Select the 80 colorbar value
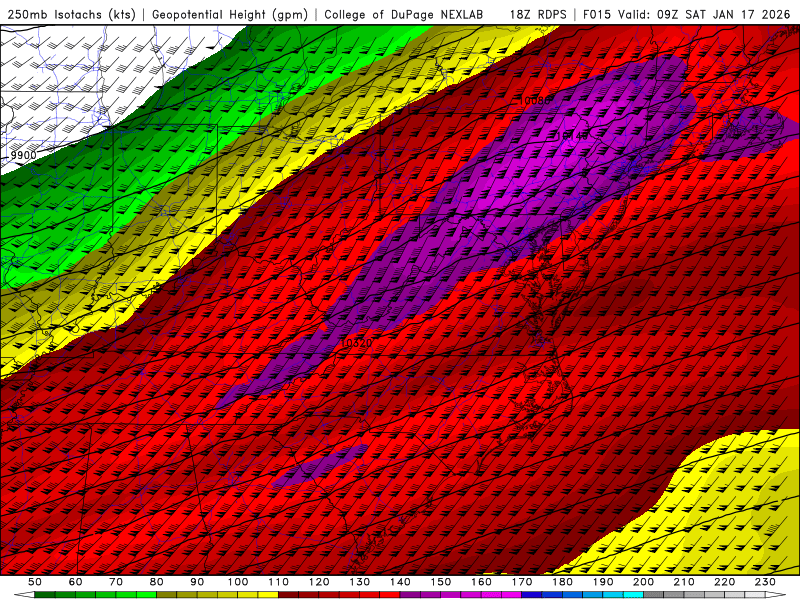Image resolution: width=800 pixels, height=600 pixels. tap(157, 582)
